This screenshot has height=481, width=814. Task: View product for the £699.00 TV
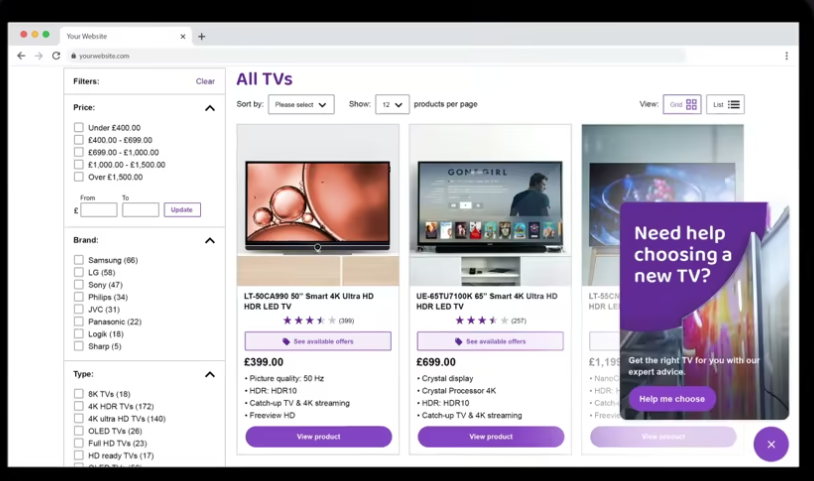[491, 437]
